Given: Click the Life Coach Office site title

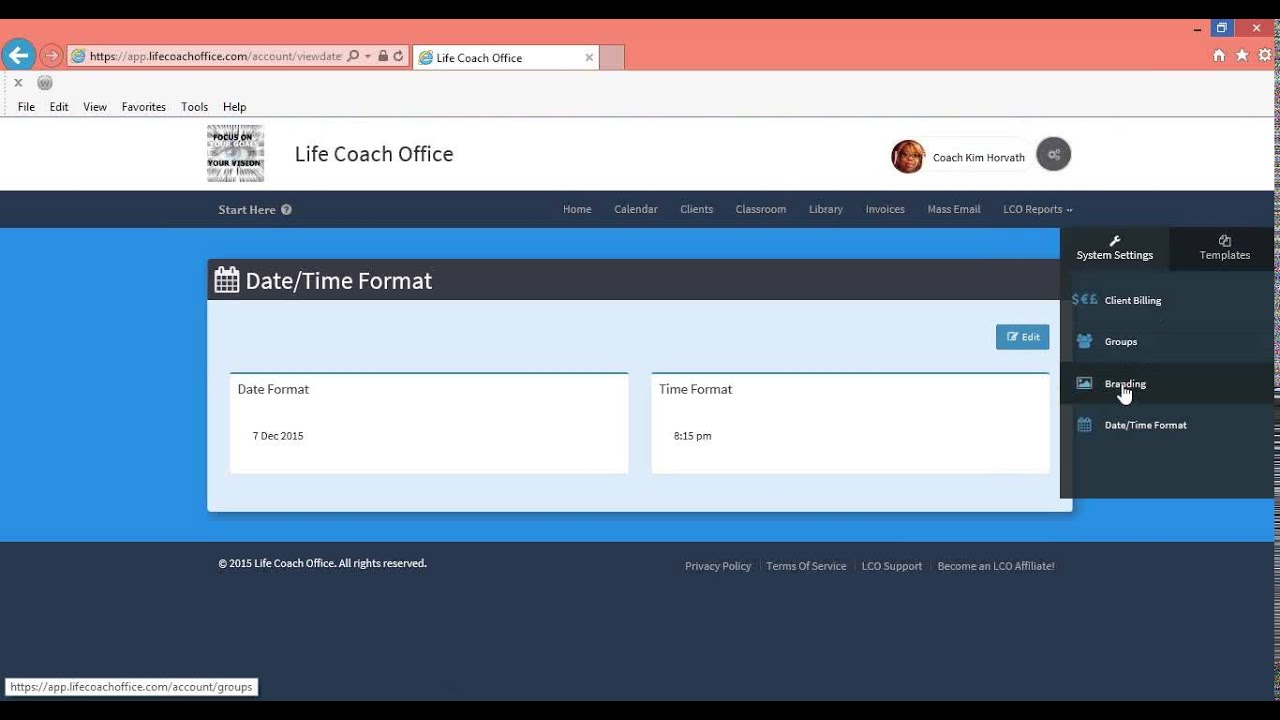Looking at the screenshot, I should point(374,154).
